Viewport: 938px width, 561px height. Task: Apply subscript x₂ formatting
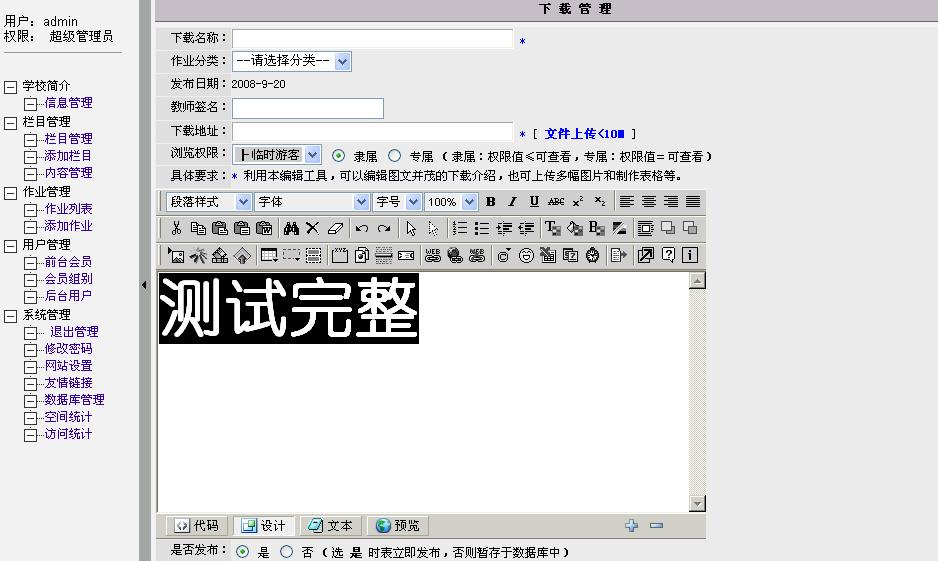(x=599, y=202)
